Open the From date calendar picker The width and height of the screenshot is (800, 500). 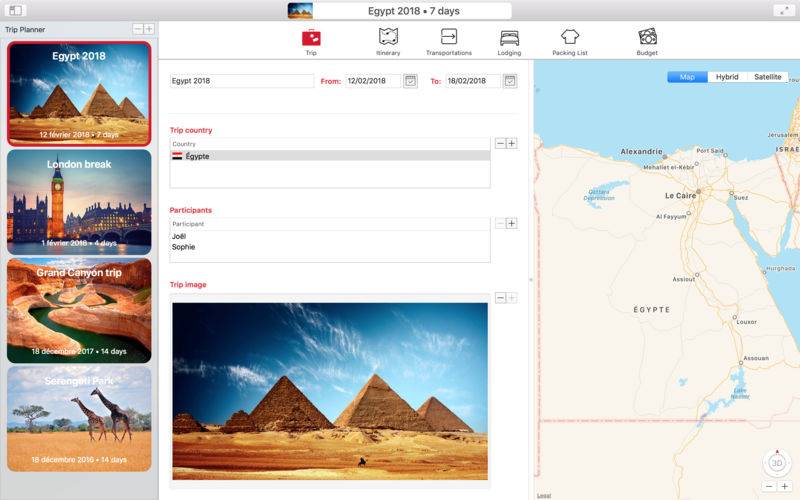tap(410, 81)
